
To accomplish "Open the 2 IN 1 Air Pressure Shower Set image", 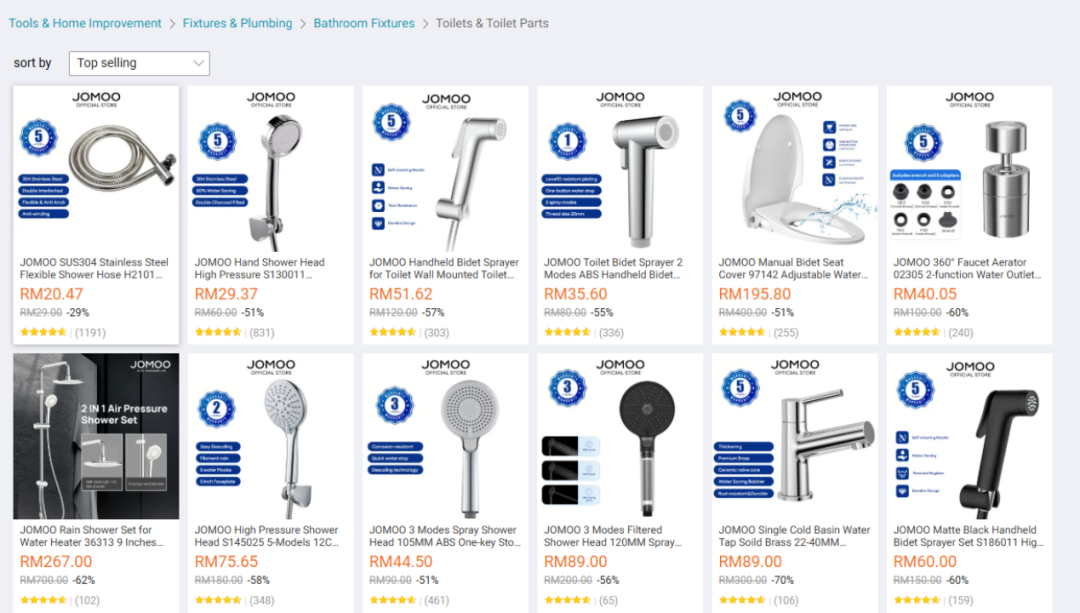I will 96,437.
